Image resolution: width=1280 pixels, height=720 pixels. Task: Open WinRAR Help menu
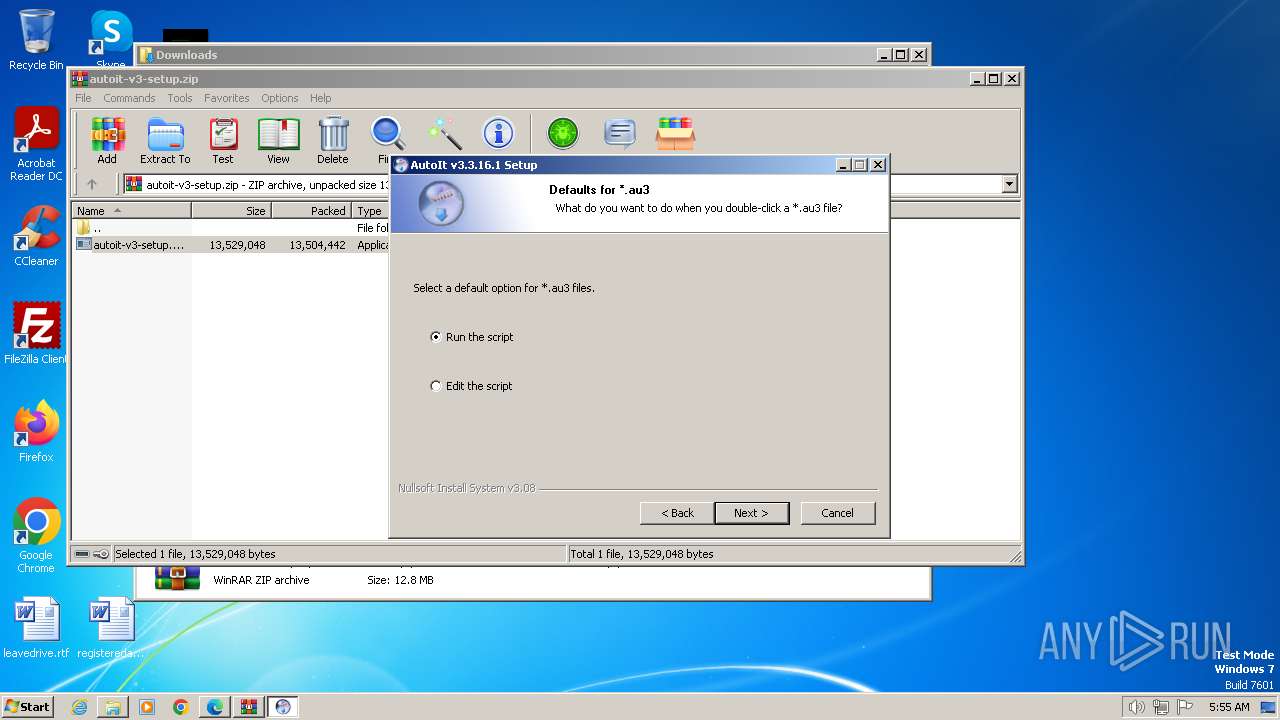pos(320,98)
